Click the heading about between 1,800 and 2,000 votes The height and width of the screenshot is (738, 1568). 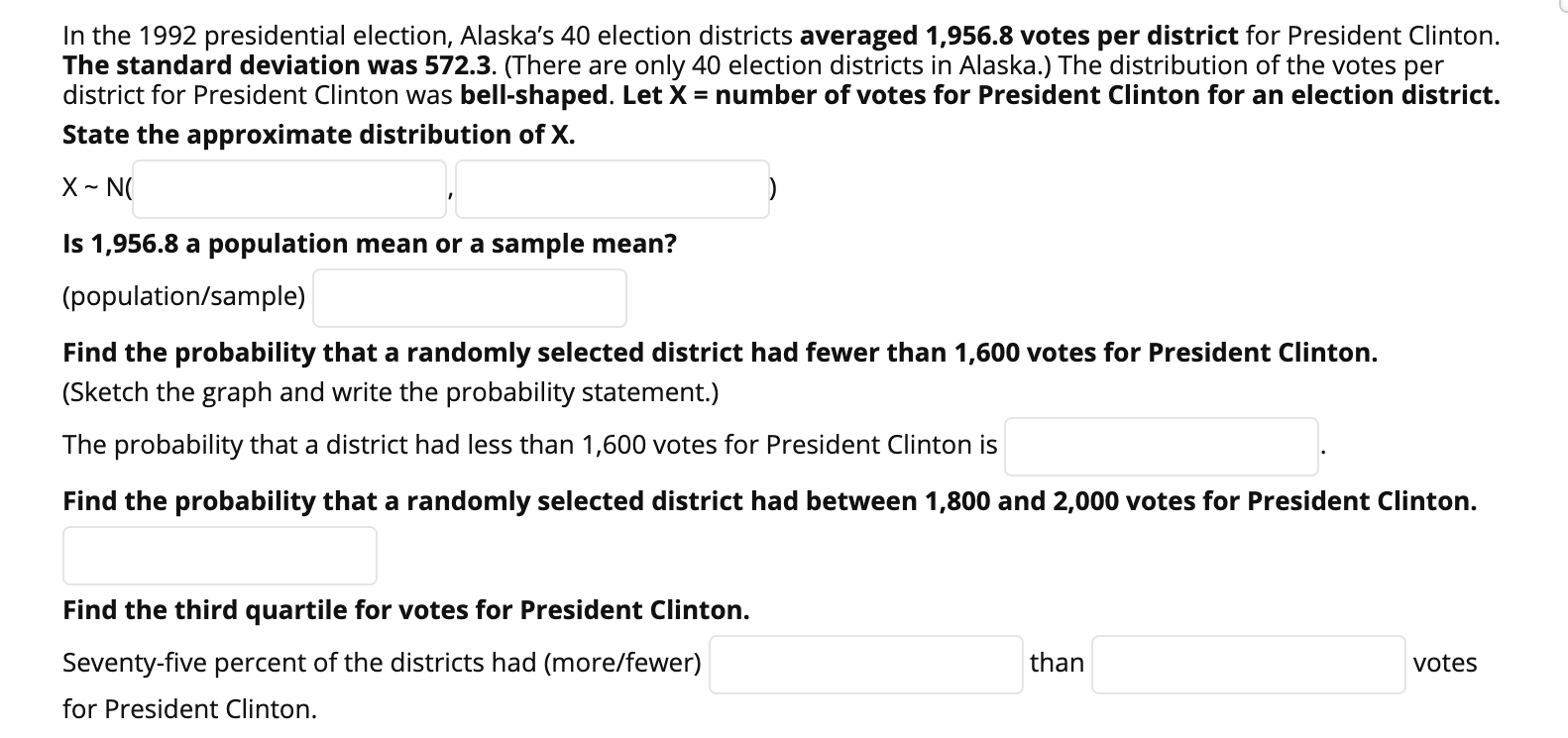pos(768,501)
